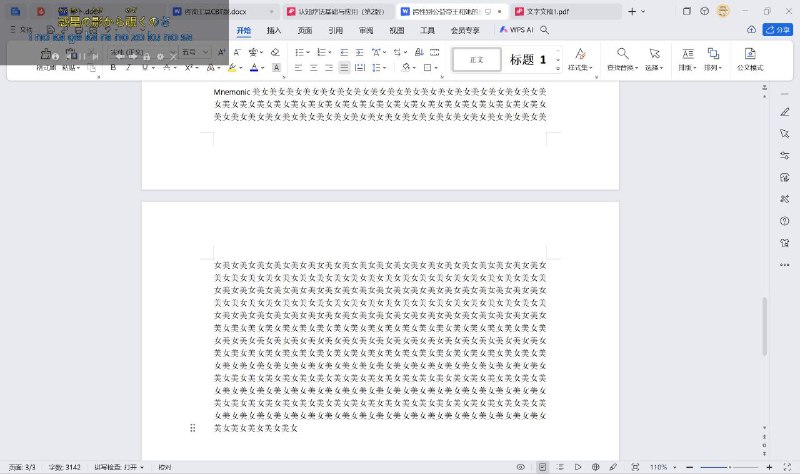Click the clear formatting eraser icon
Screen dimensions: 800x474
[275, 52]
